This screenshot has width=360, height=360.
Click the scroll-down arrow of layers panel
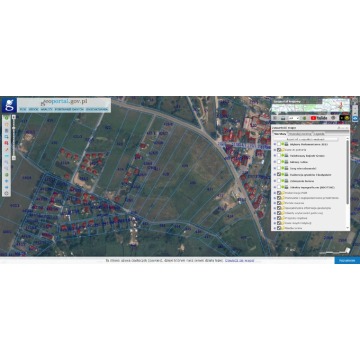pos(348,228)
